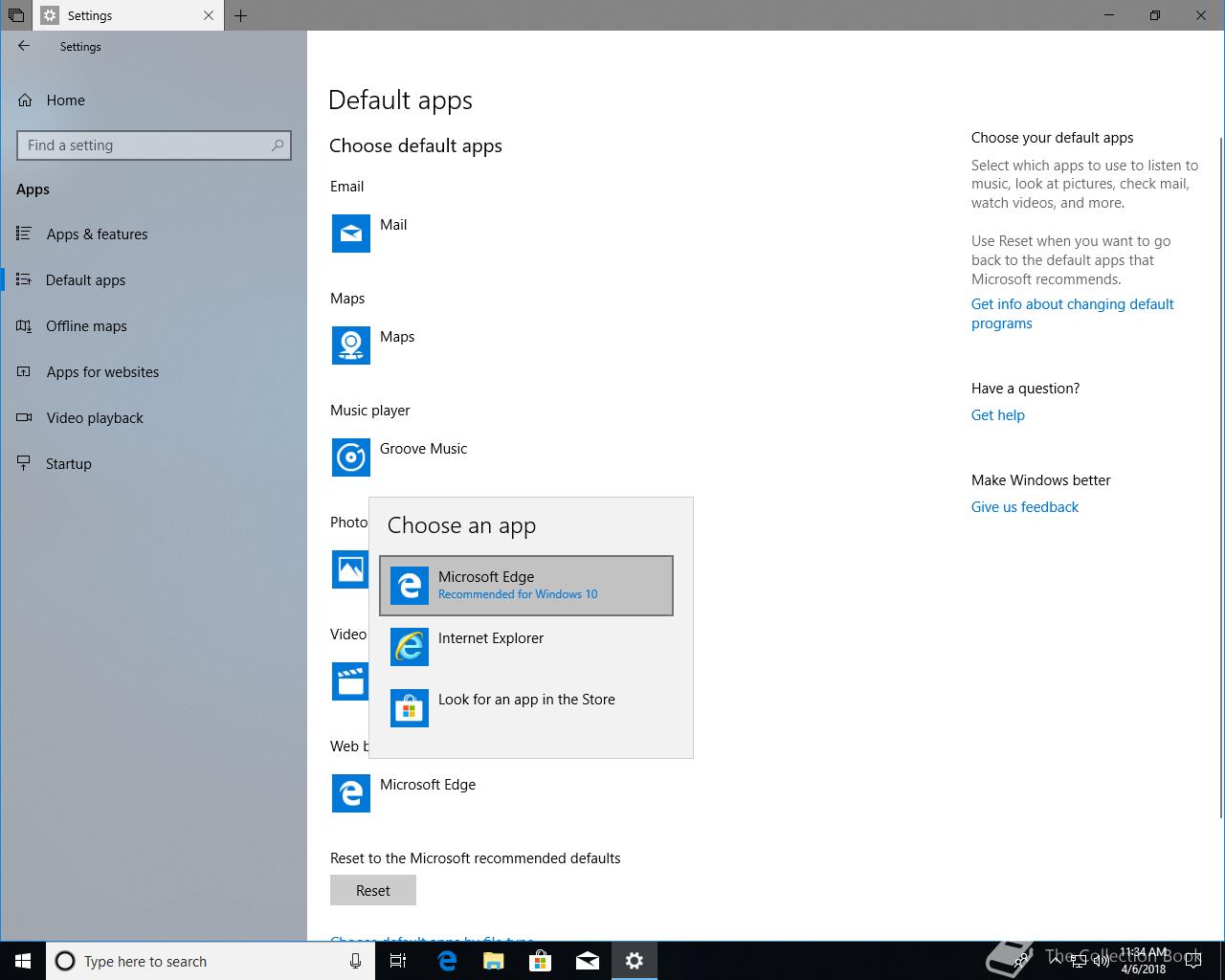The image size is (1225, 980).
Task: Add a new tab with plus button
Action: [x=240, y=15]
